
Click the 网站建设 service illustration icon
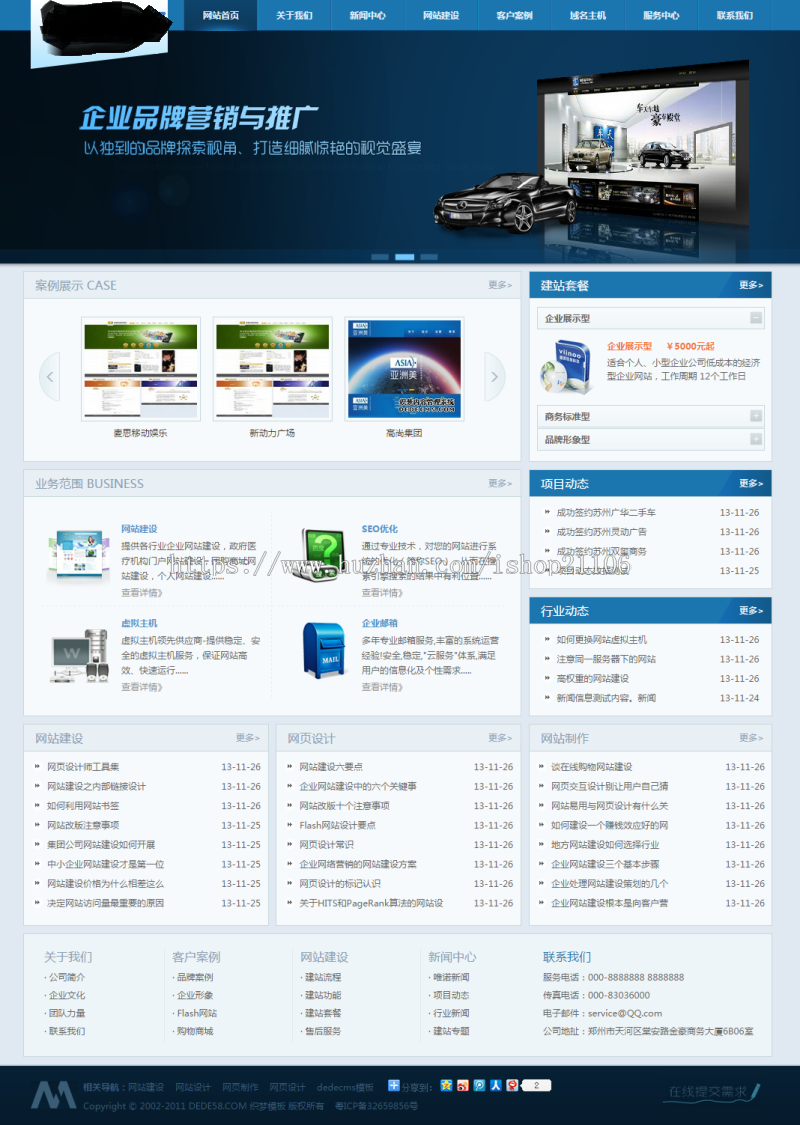click(78, 555)
